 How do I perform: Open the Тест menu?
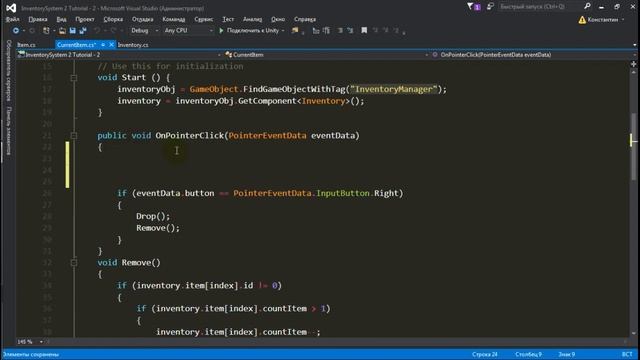coord(228,19)
